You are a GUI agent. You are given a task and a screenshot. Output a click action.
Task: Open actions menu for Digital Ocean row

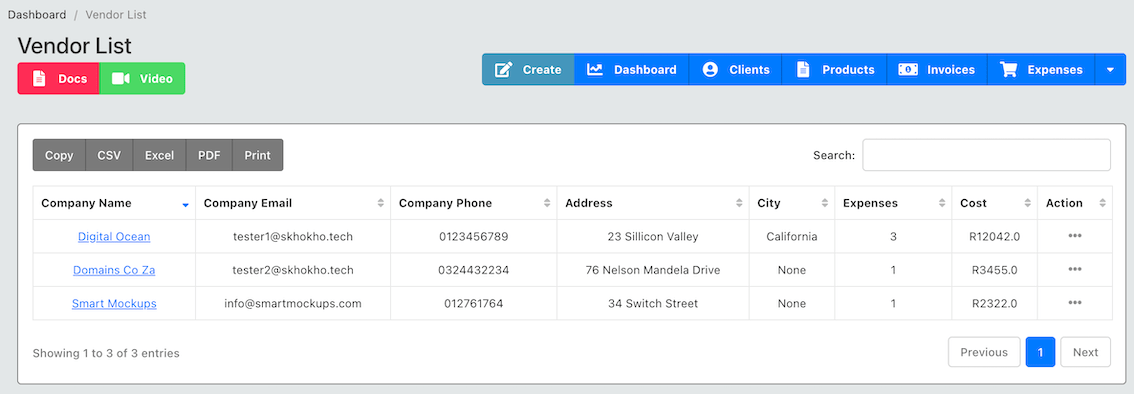(1075, 236)
